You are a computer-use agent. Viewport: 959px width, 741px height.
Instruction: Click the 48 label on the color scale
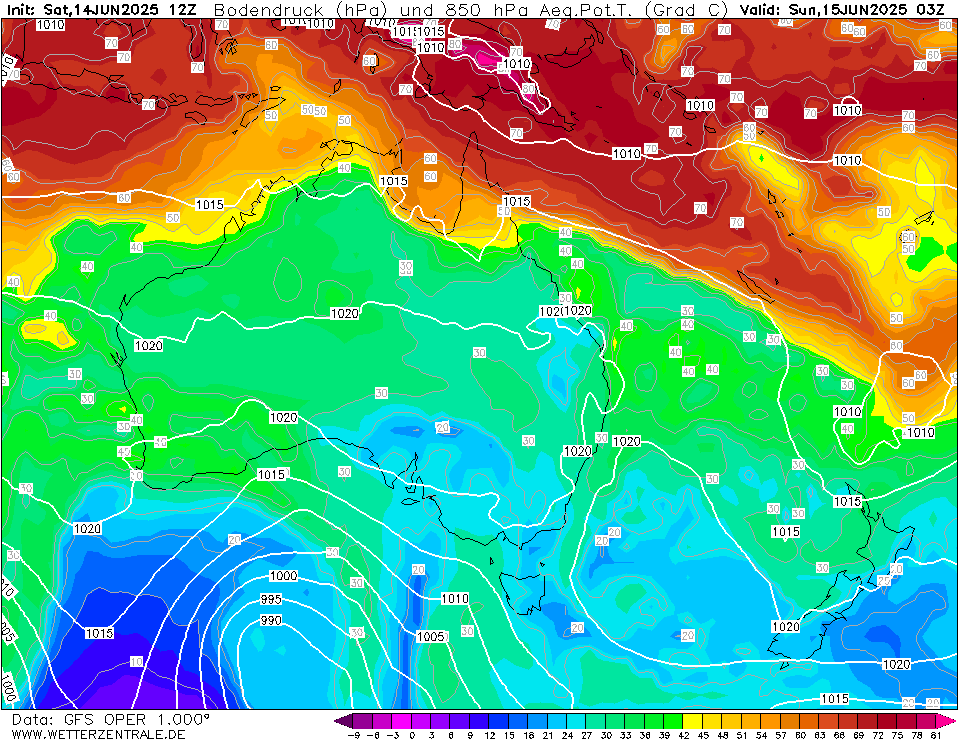tap(723, 735)
